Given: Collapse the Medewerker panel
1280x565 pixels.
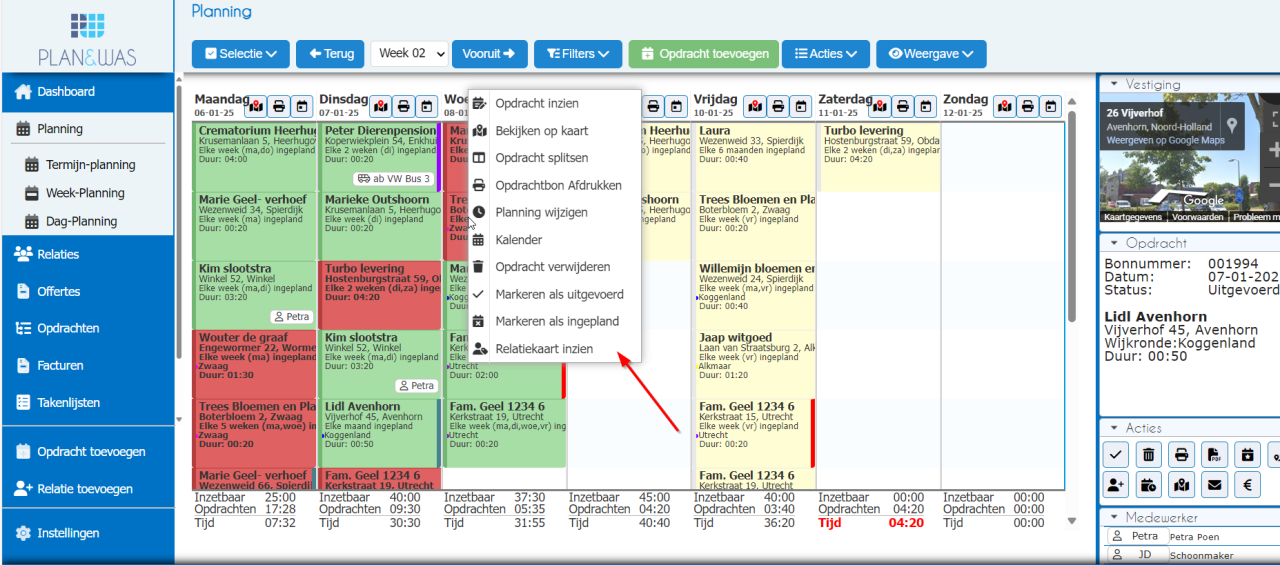Looking at the screenshot, I should (x=1113, y=518).
